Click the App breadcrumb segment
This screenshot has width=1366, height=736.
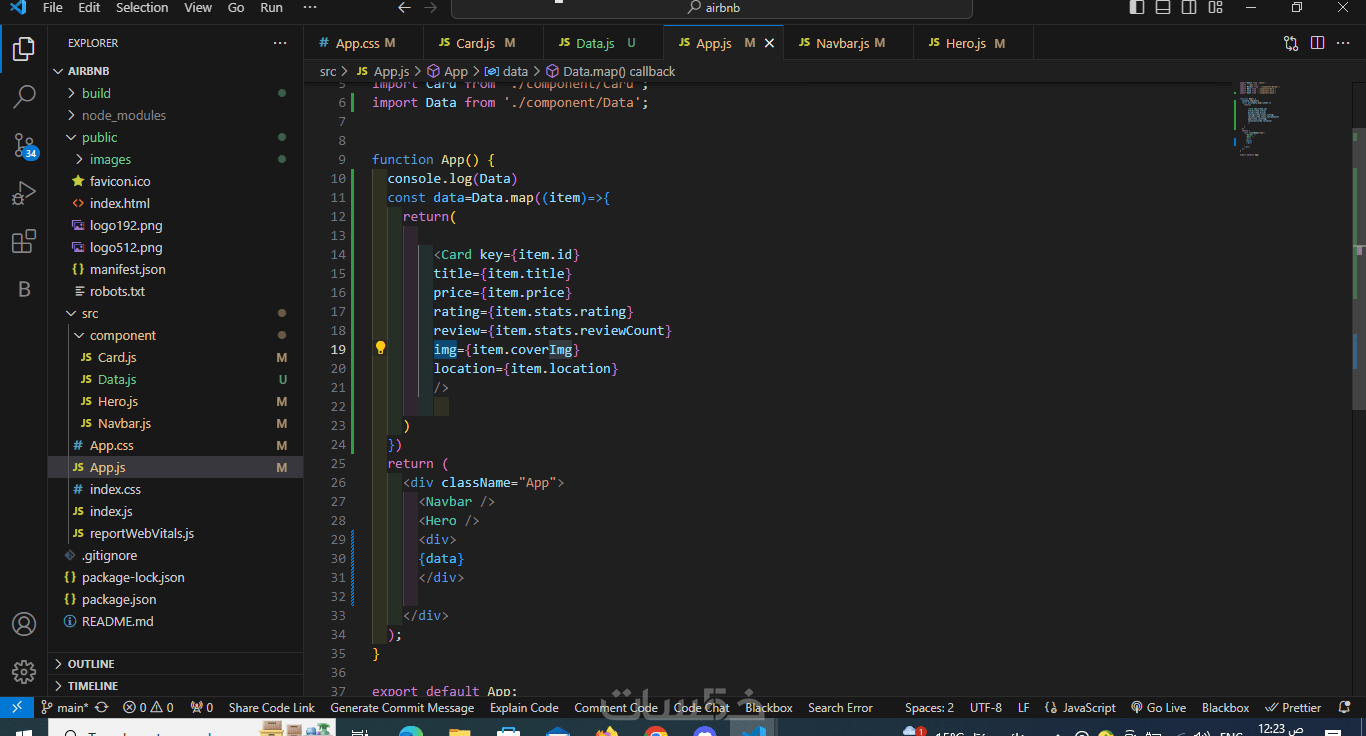pos(448,71)
